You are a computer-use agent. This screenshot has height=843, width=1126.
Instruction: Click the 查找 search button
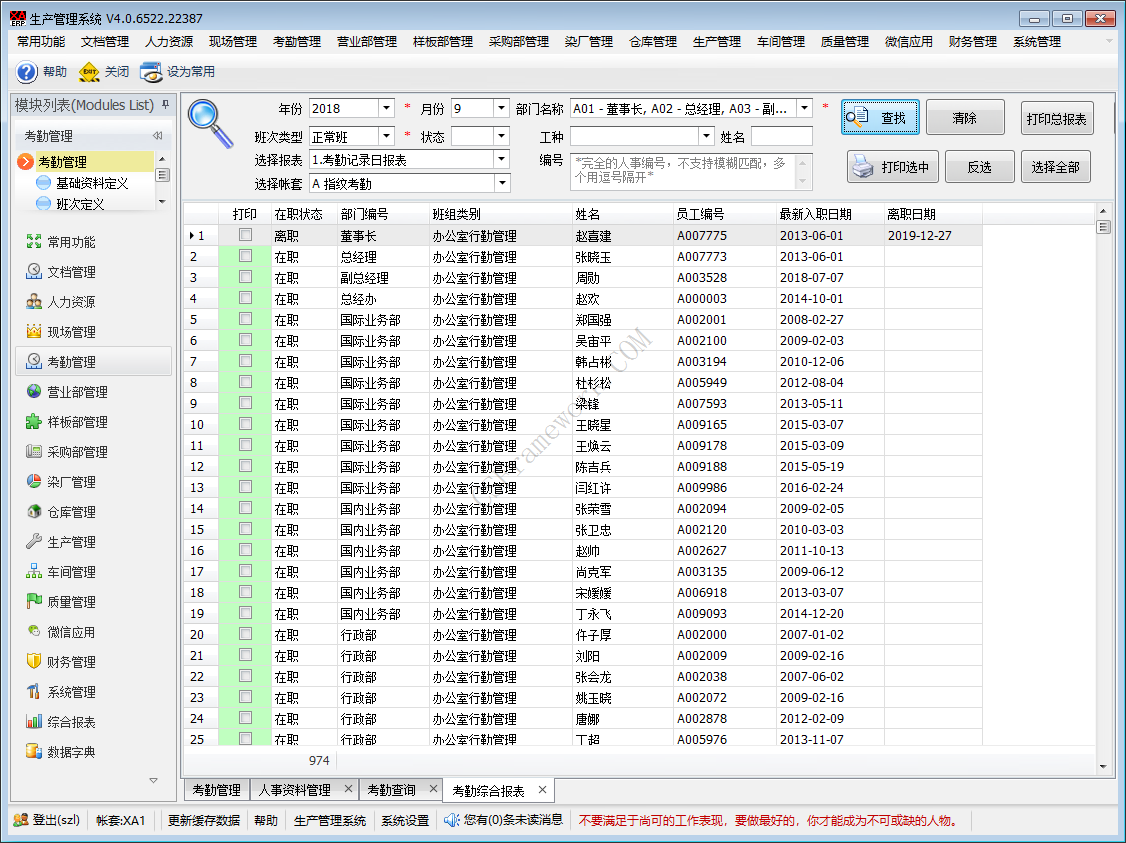point(880,118)
